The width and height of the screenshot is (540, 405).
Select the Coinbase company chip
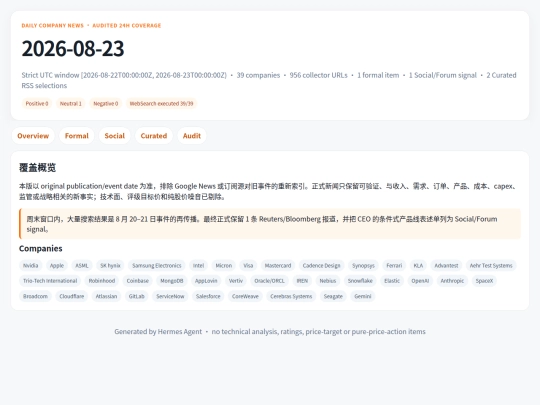tap(138, 281)
